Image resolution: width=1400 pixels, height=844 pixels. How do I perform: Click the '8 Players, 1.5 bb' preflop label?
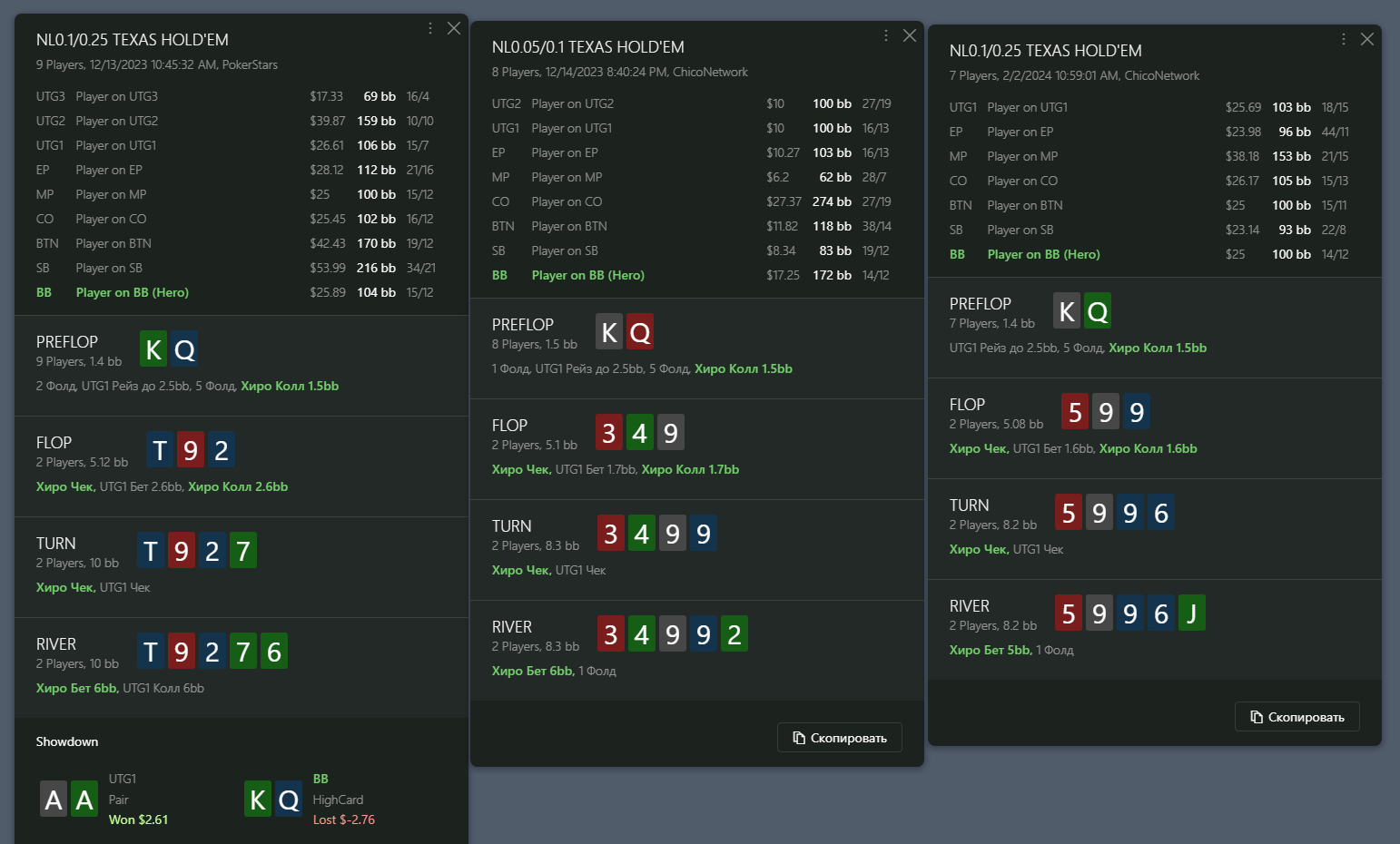tap(535, 344)
